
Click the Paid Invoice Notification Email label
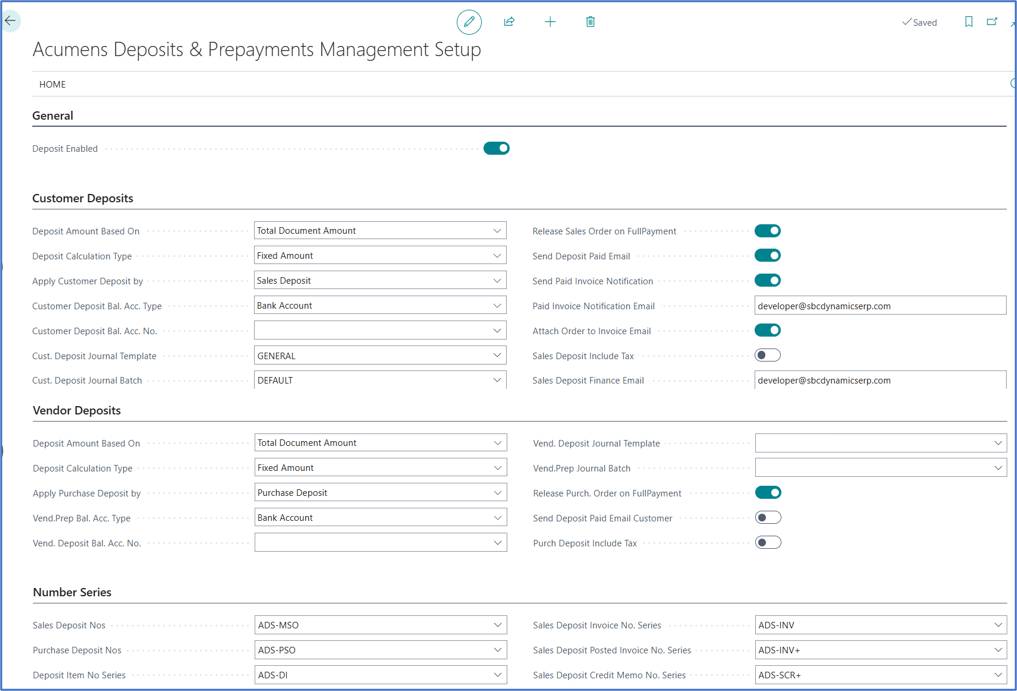tap(593, 306)
